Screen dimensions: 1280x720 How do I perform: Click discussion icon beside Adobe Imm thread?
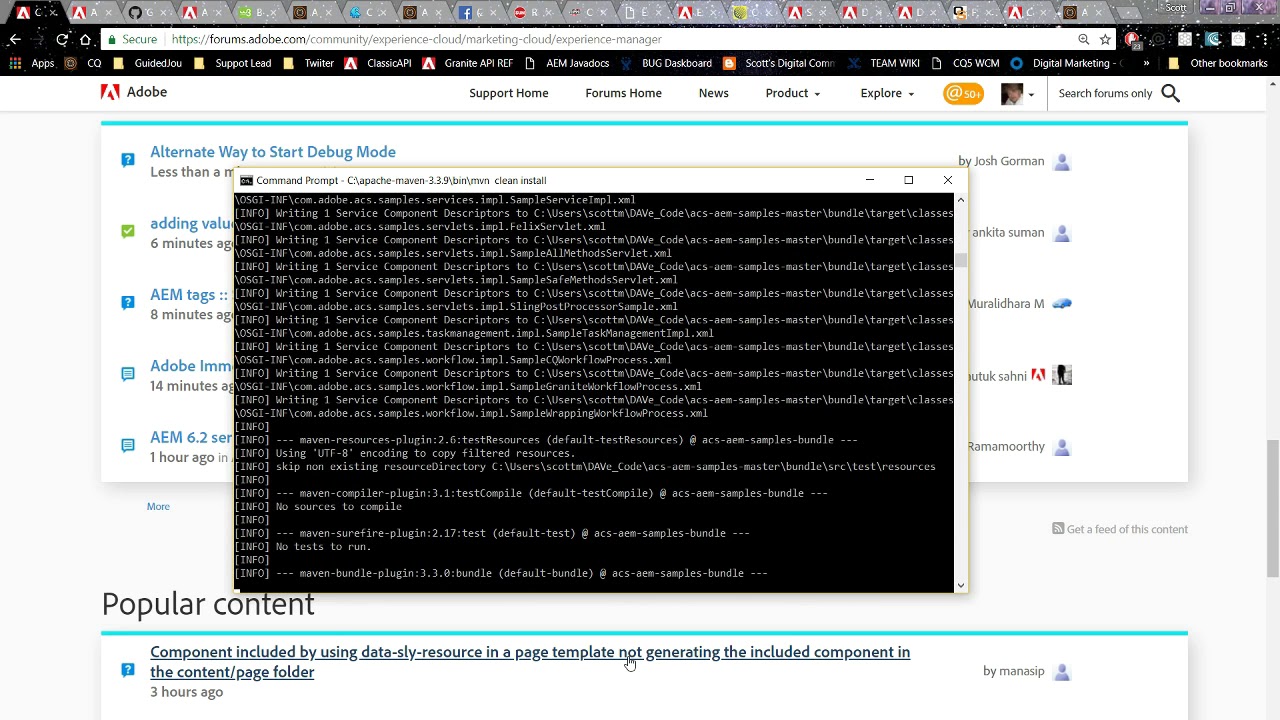coord(128,374)
